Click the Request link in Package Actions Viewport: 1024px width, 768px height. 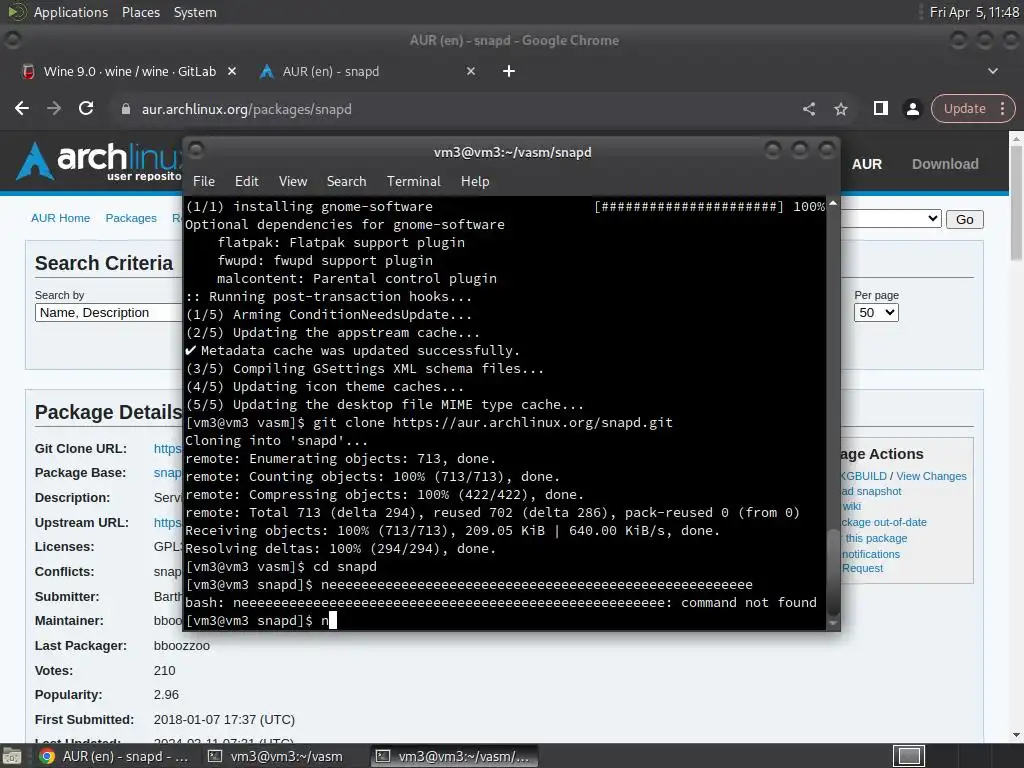click(862, 568)
